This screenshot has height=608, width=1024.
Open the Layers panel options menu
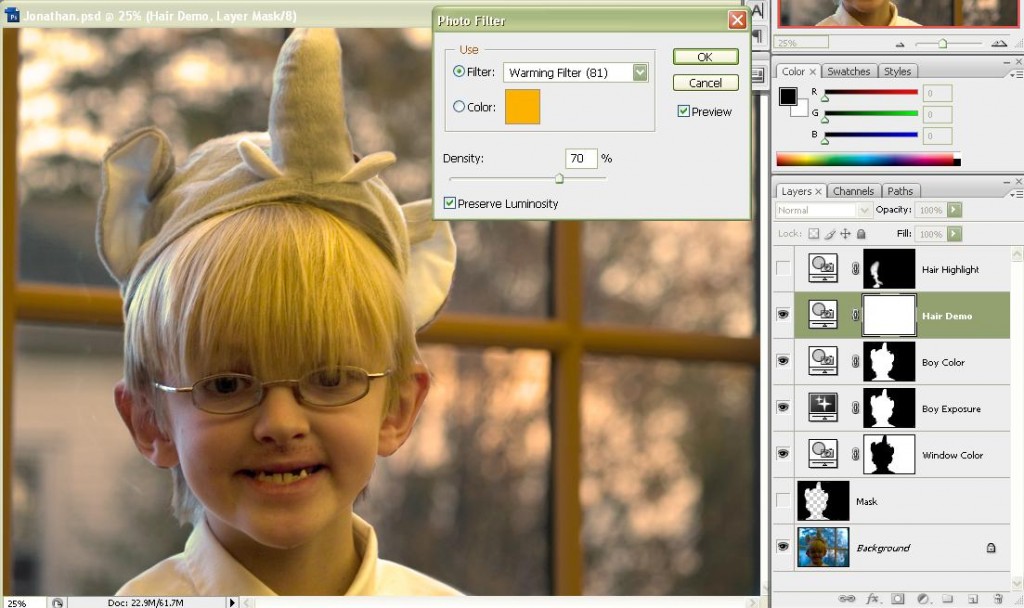[x=1016, y=194]
